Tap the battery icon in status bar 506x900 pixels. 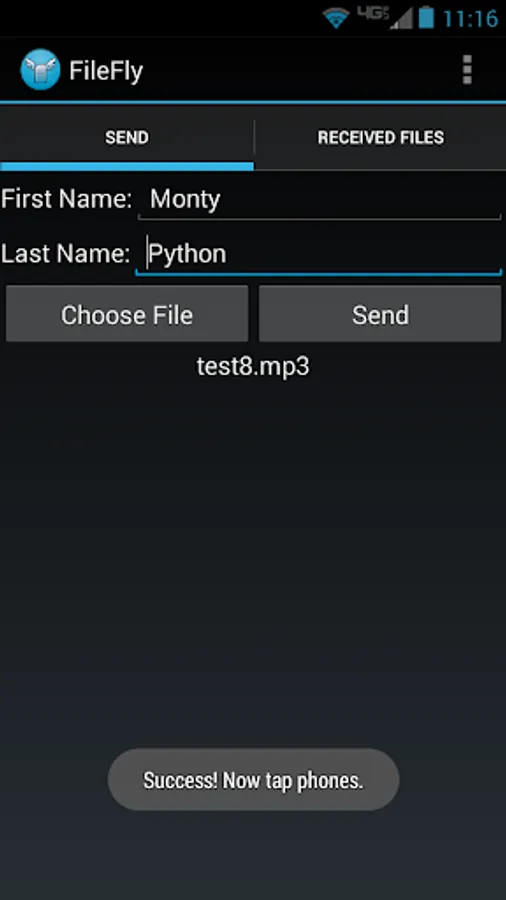pos(426,17)
